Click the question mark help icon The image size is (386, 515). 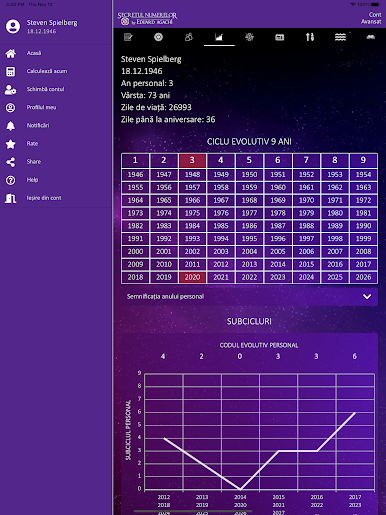coord(11,180)
